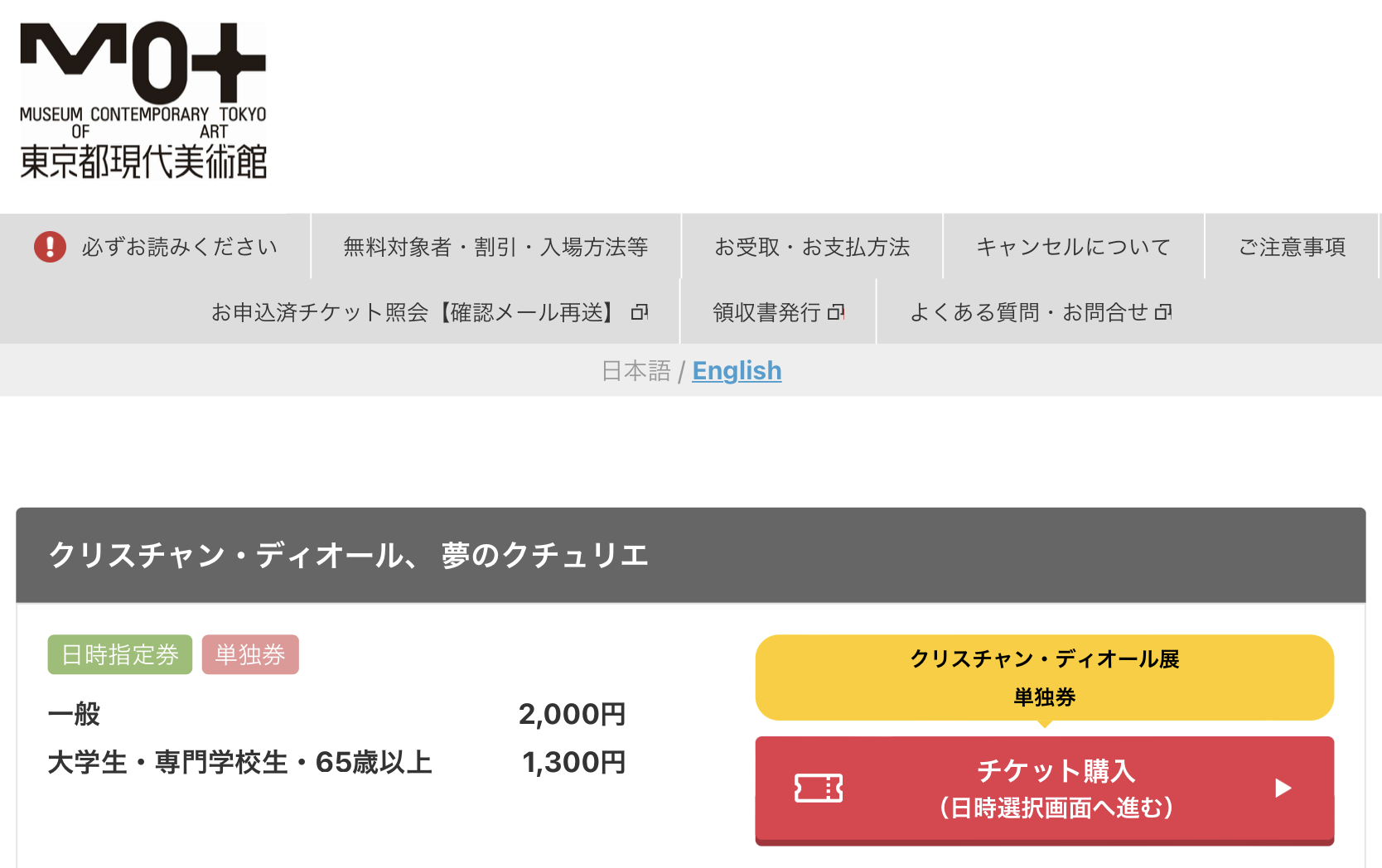Click external link icon beside 領収書発行
The image size is (1382, 868).
(836, 312)
